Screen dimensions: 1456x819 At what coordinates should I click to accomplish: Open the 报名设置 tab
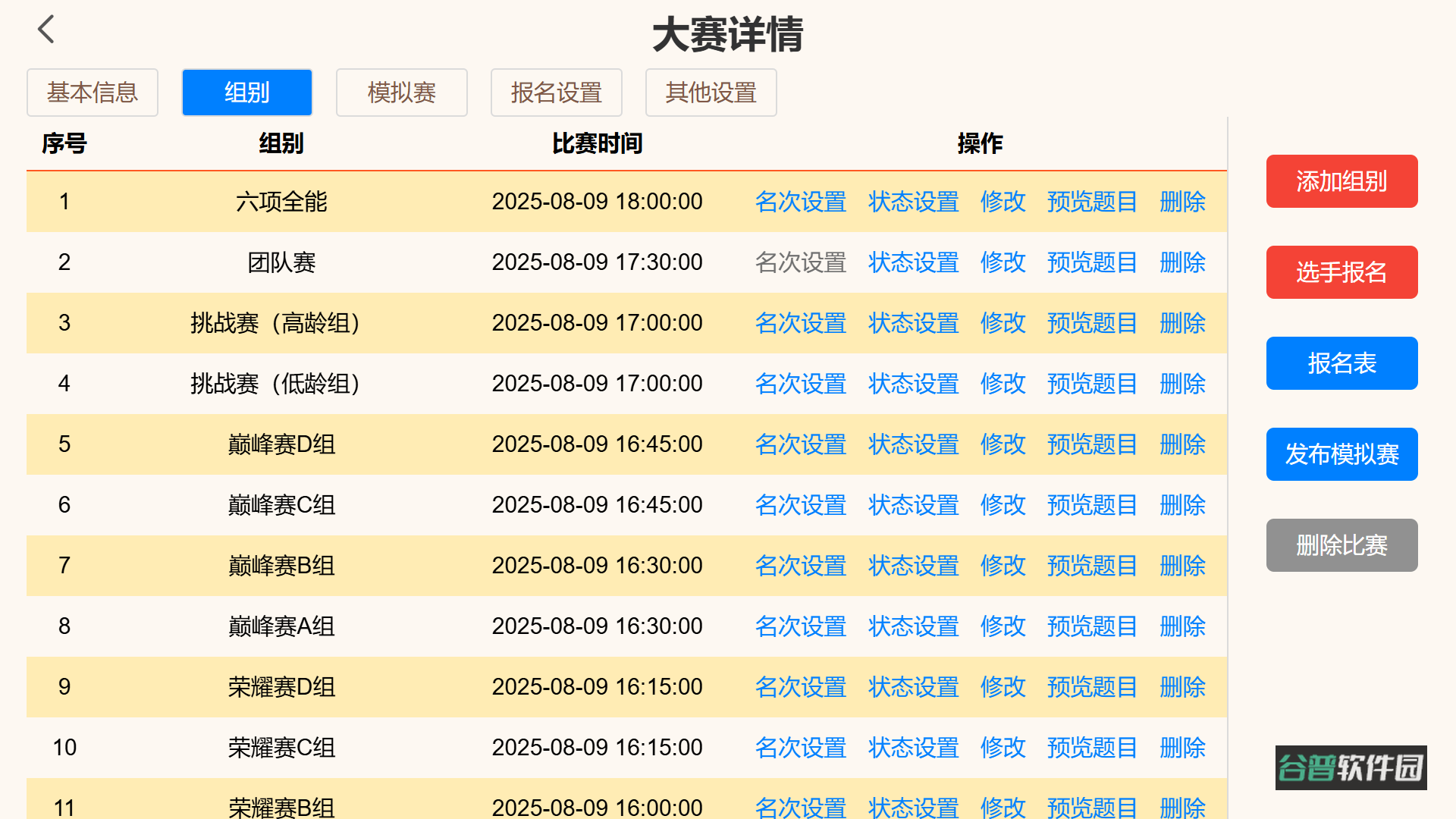[557, 93]
